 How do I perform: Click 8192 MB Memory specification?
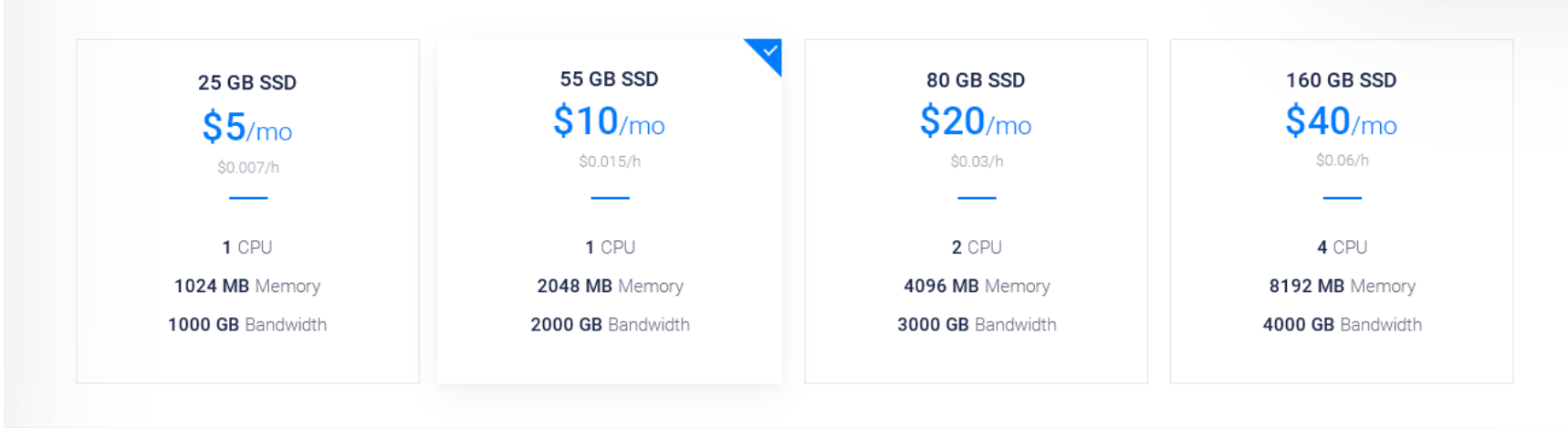pos(1342,287)
